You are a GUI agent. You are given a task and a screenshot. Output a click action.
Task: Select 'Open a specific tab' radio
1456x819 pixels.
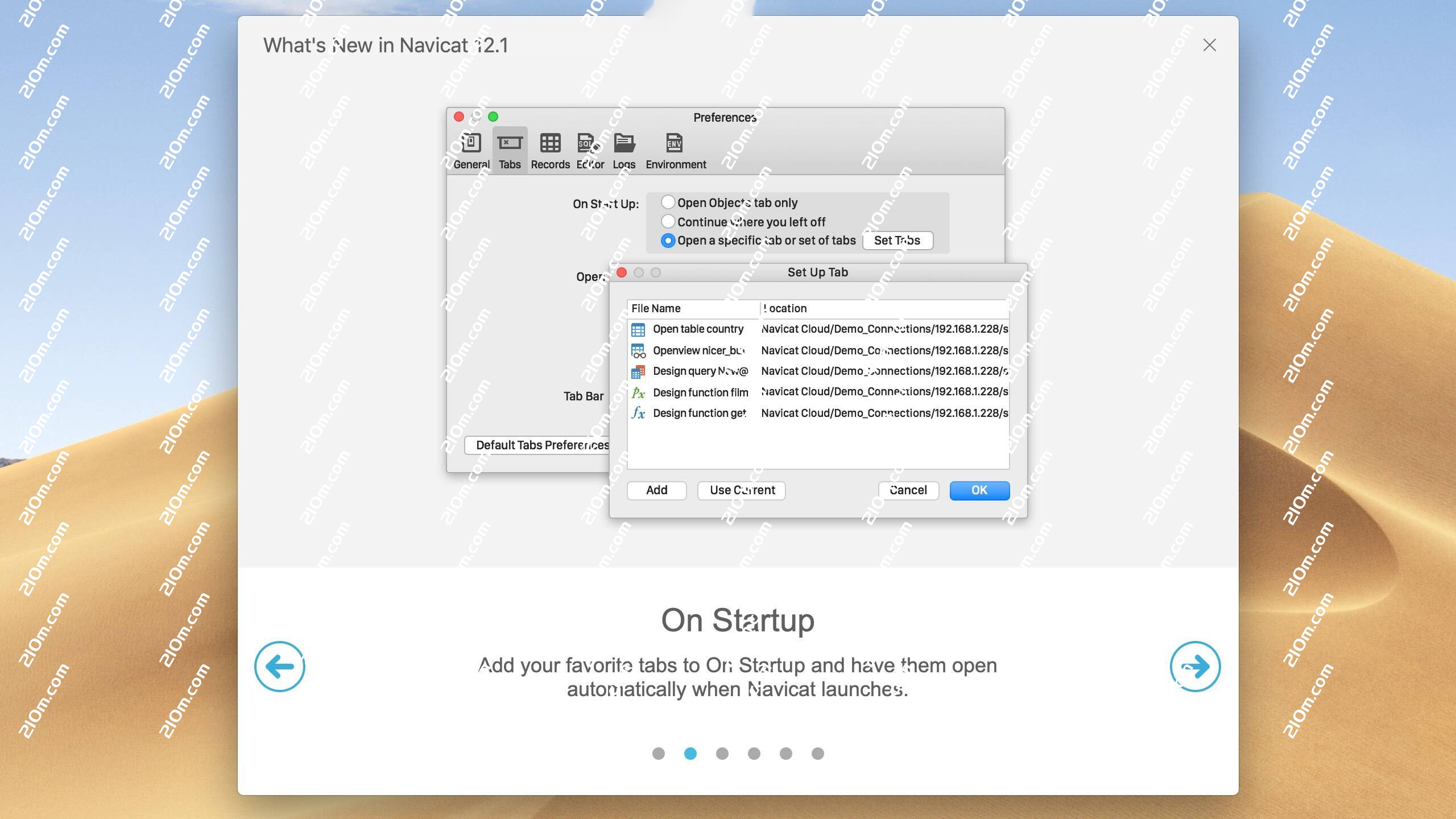click(668, 241)
